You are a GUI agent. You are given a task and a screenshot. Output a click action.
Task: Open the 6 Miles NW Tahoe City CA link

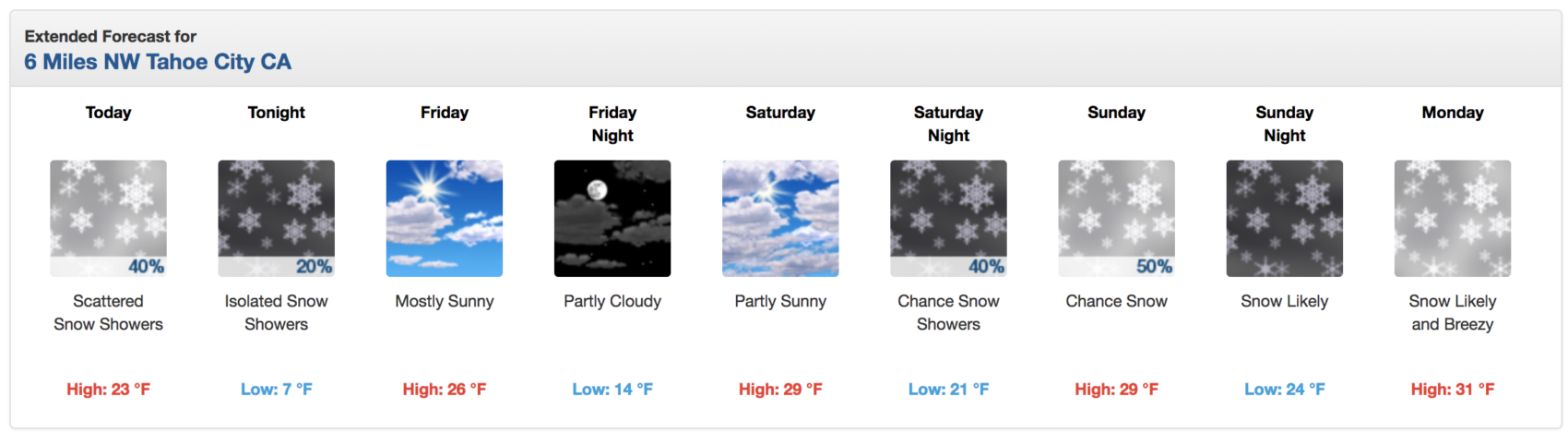coord(158,62)
